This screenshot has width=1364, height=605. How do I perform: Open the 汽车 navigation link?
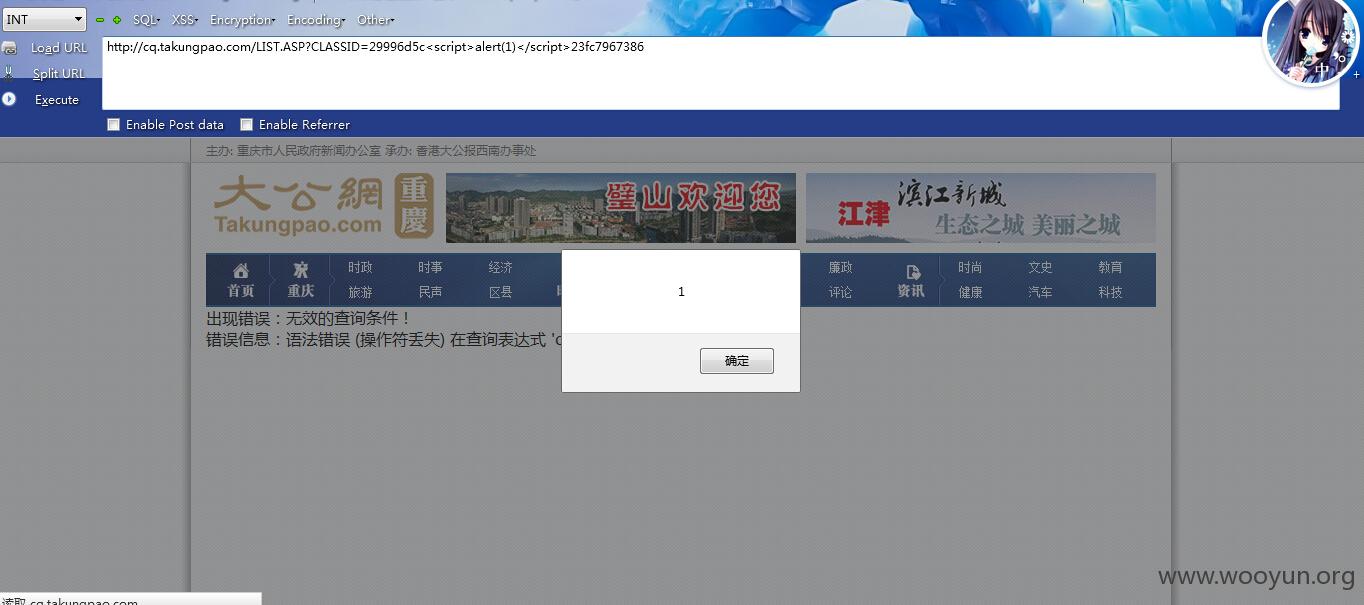tap(1040, 293)
